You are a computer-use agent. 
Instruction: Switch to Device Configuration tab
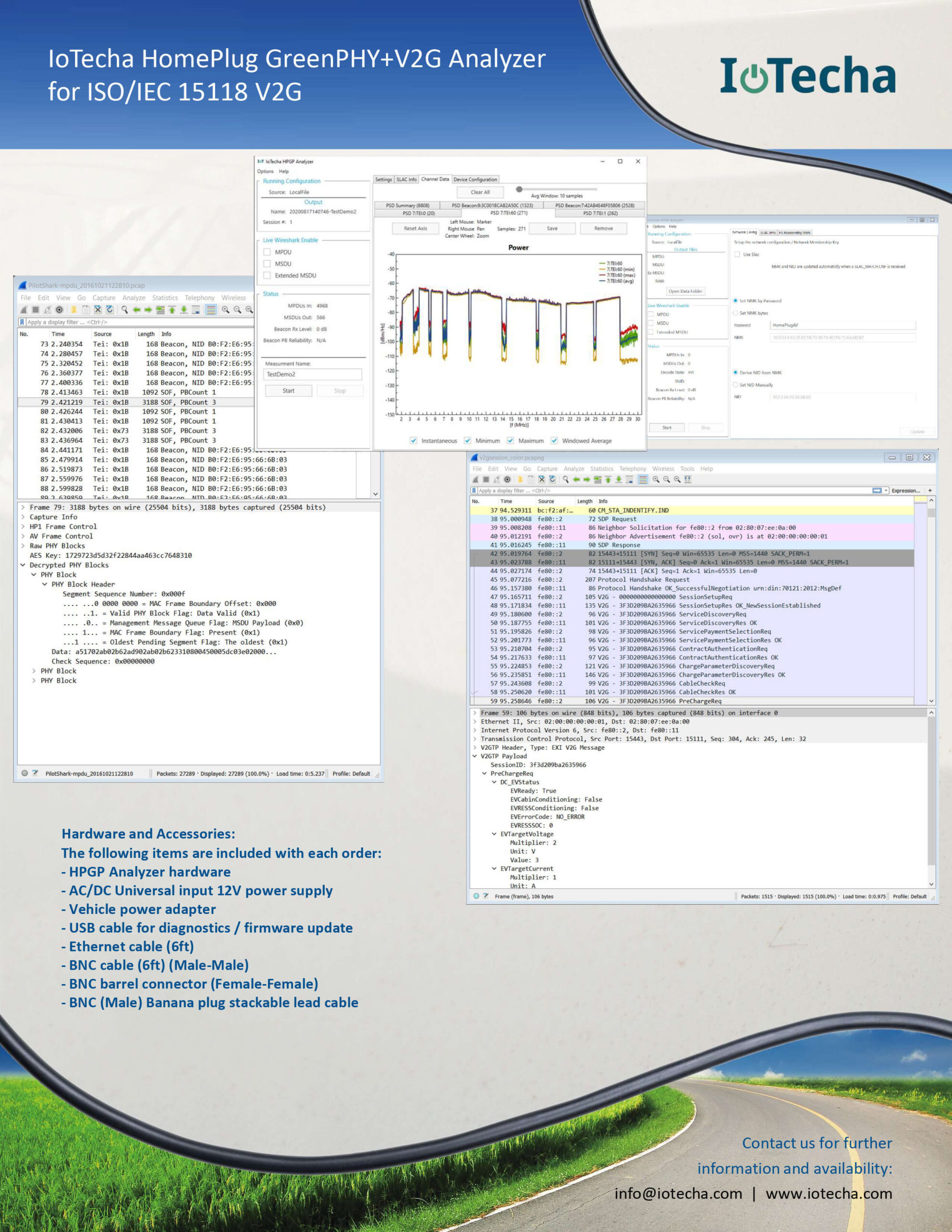[x=475, y=180]
